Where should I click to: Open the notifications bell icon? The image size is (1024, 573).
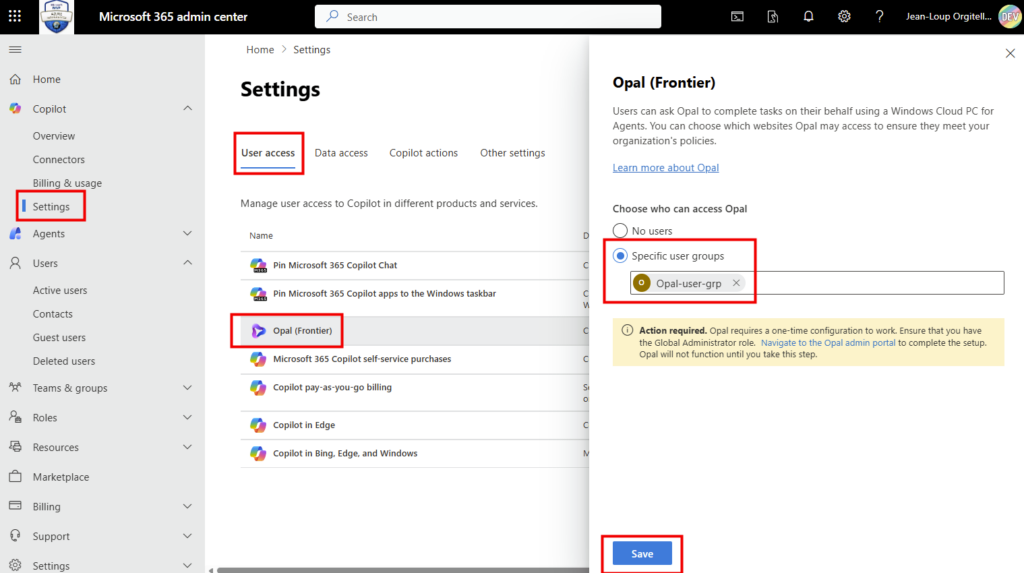click(x=808, y=17)
